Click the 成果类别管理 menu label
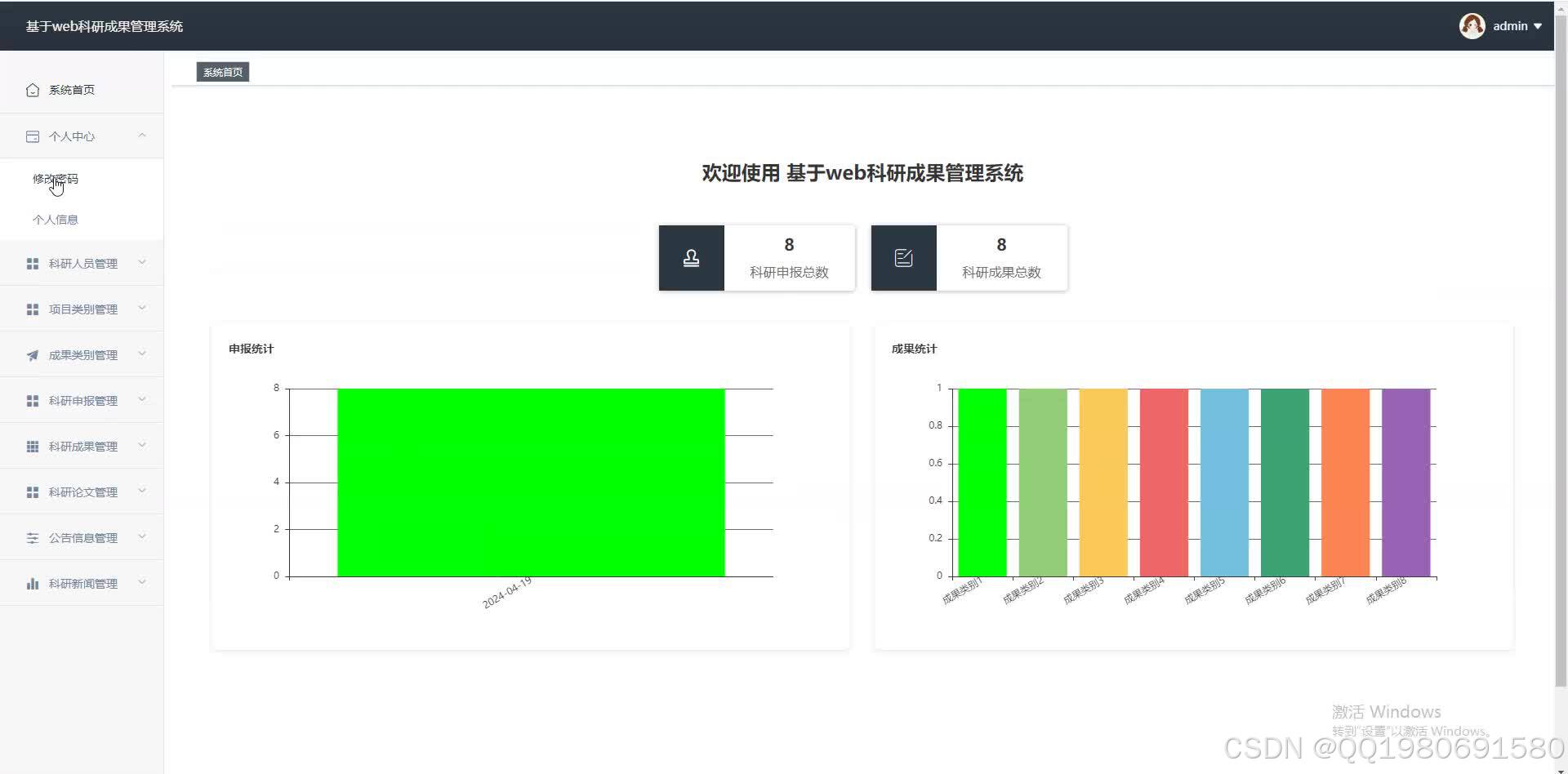Viewport: 1568px width, 774px height. point(83,355)
